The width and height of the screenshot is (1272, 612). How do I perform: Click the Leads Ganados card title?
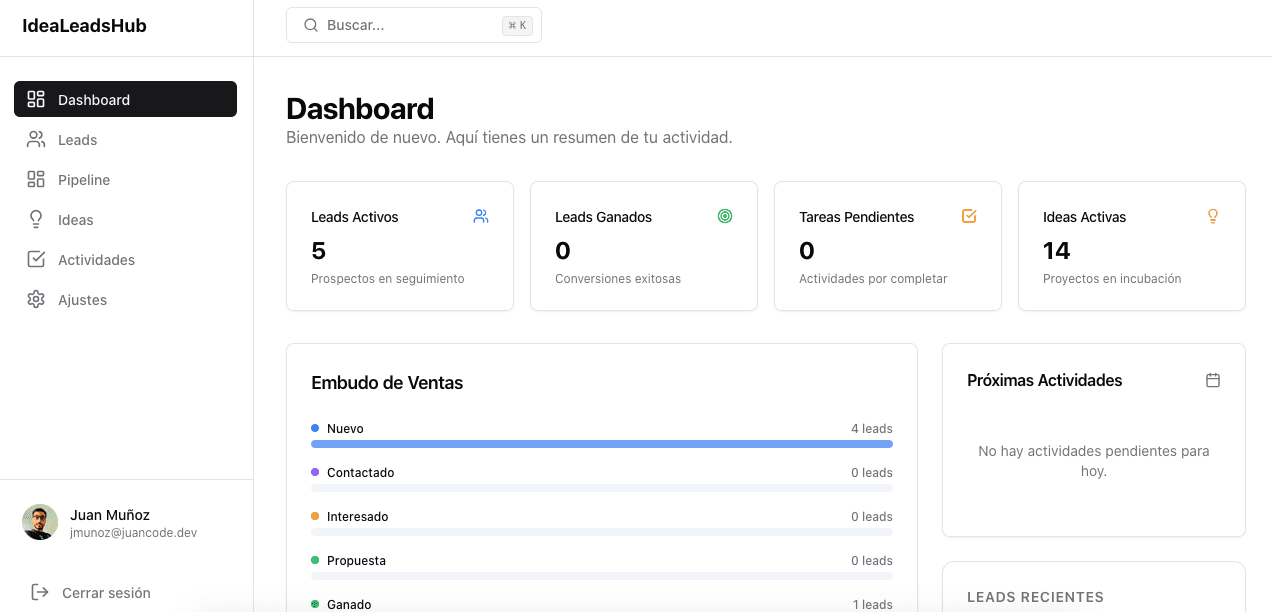coord(603,217)
